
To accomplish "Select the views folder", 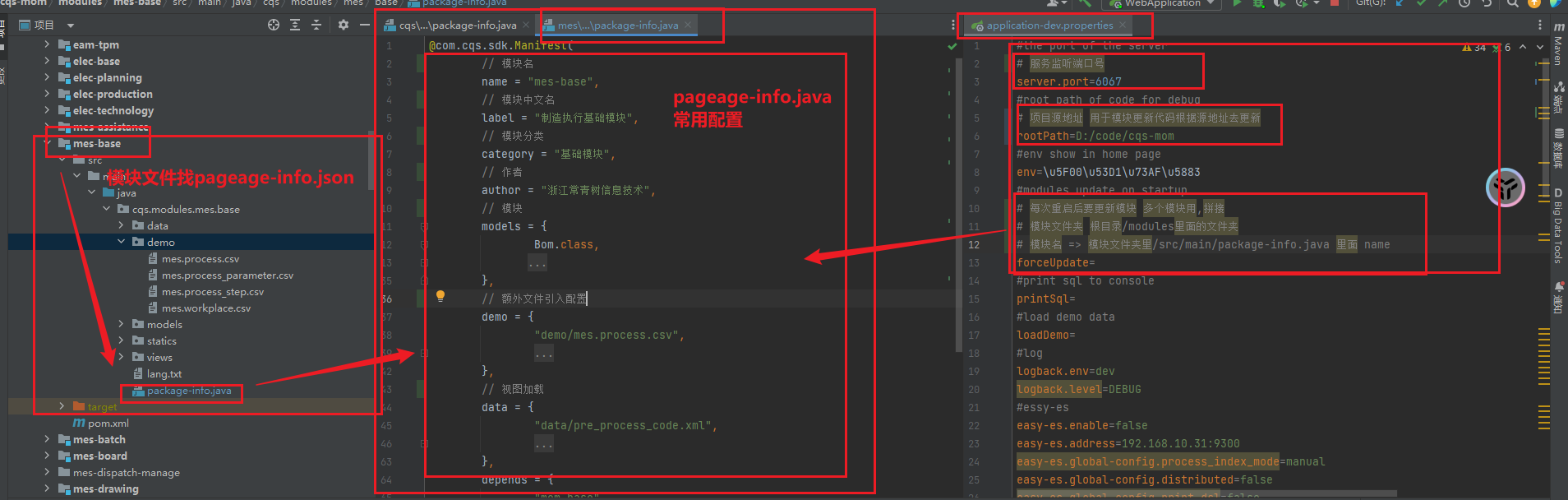I will [159, 357].
